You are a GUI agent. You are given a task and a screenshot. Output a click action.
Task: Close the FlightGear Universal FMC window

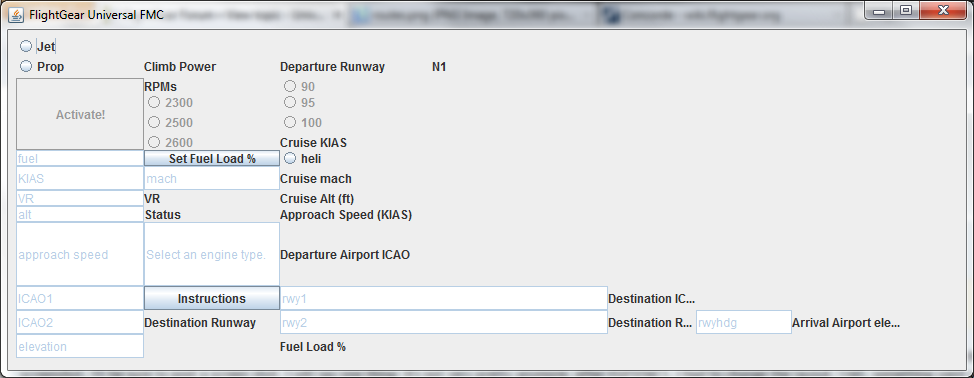943,11
